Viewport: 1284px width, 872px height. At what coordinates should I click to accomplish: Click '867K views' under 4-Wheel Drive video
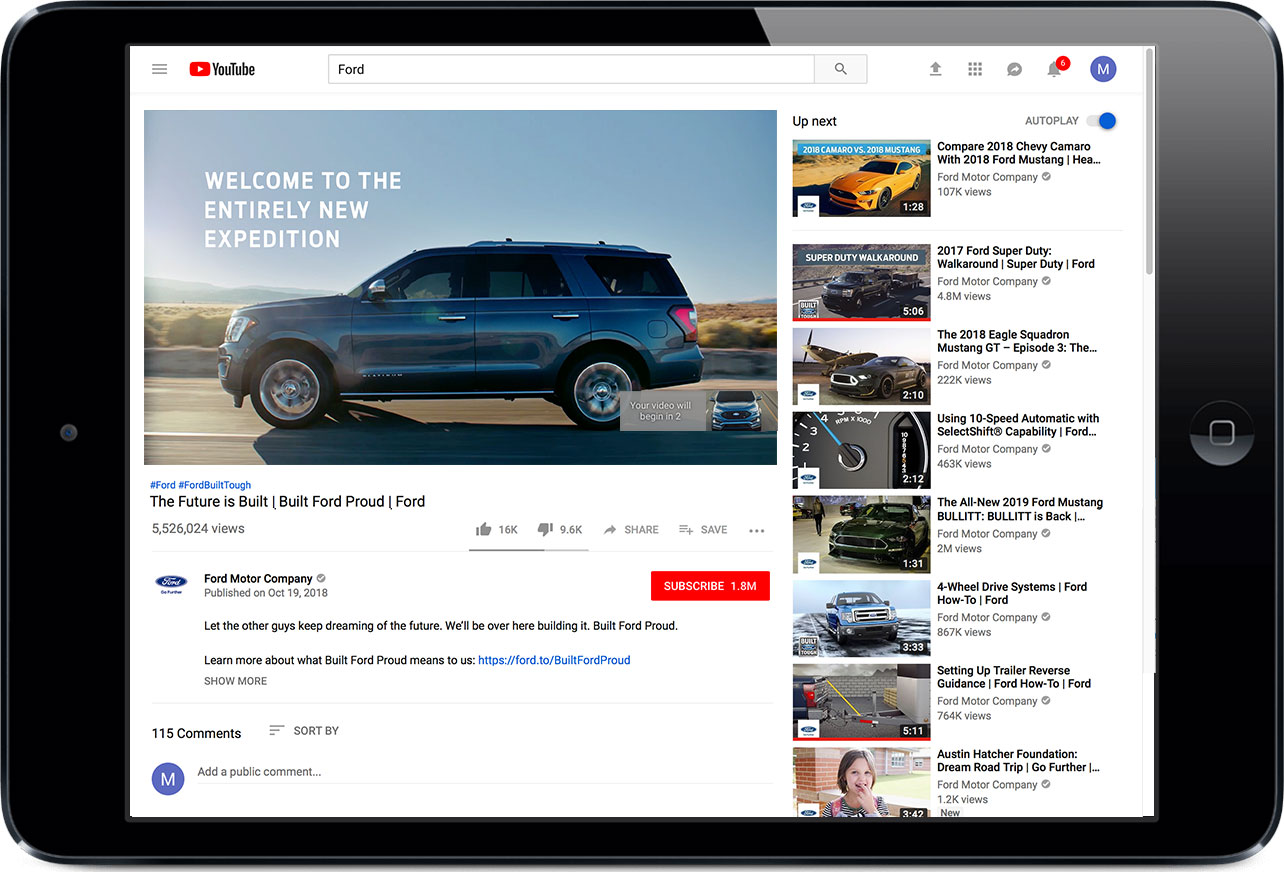click(x=964, y=632)
